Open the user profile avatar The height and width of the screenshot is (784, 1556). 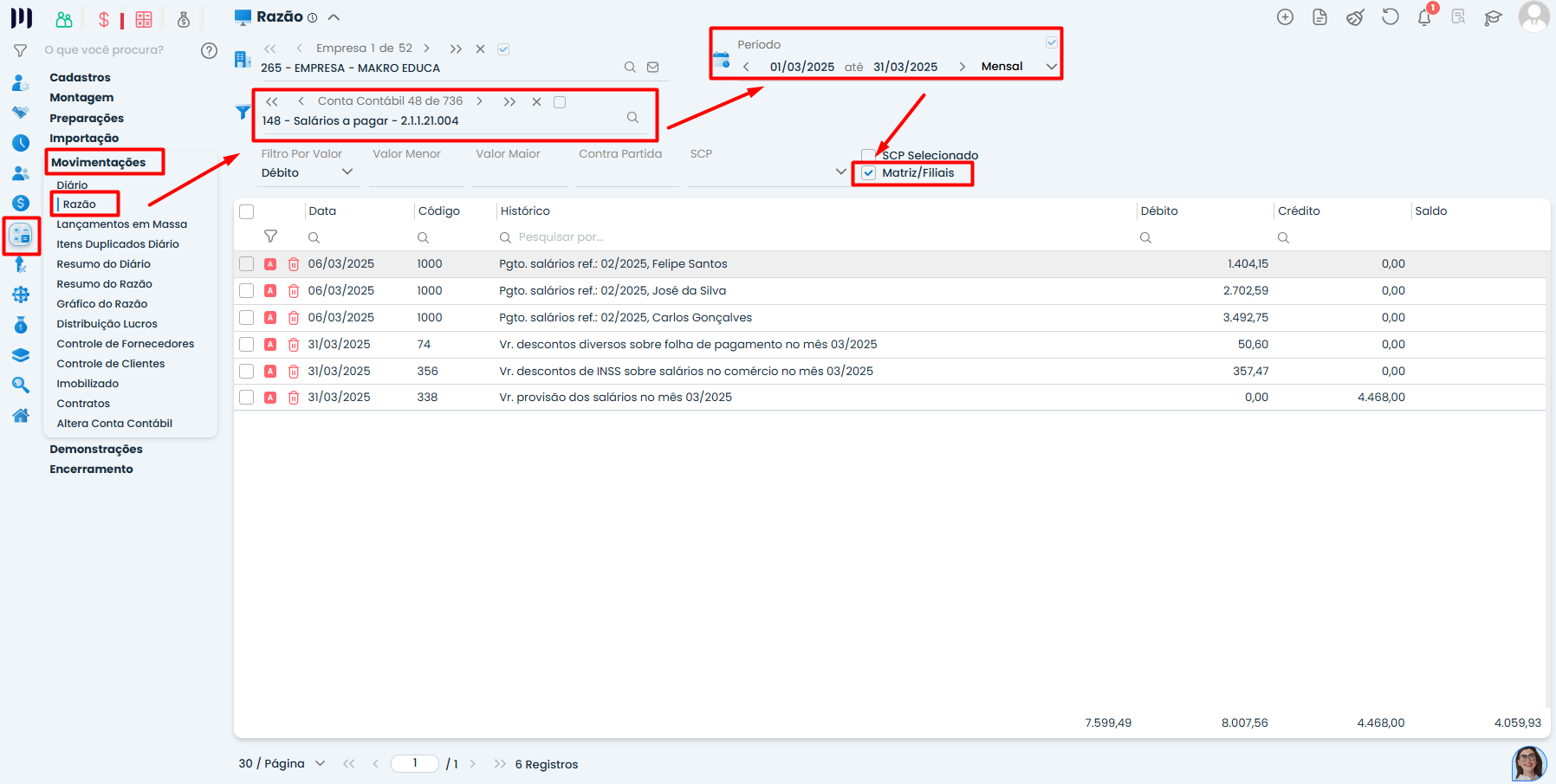click(1533, 16)
